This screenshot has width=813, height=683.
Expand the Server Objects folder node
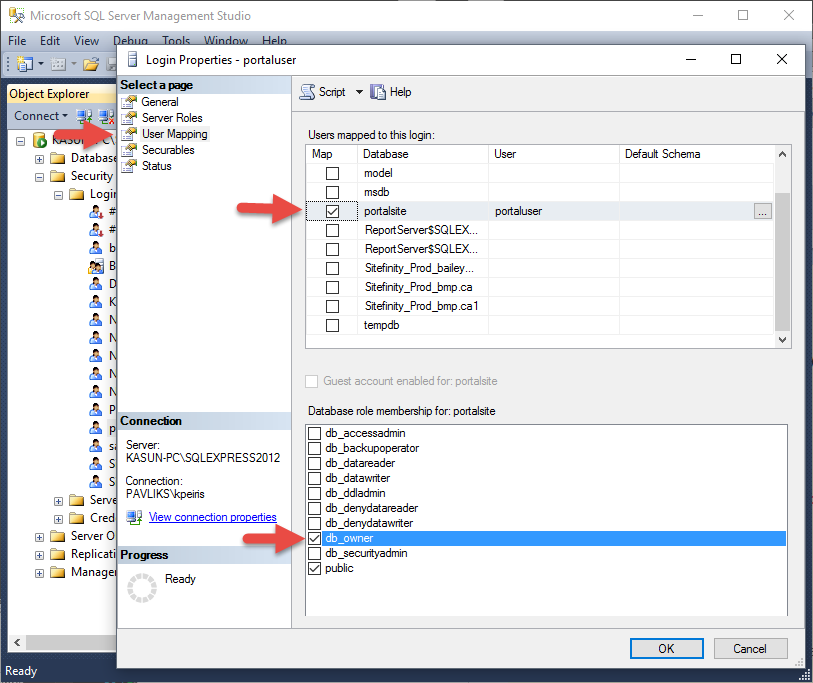39,537
